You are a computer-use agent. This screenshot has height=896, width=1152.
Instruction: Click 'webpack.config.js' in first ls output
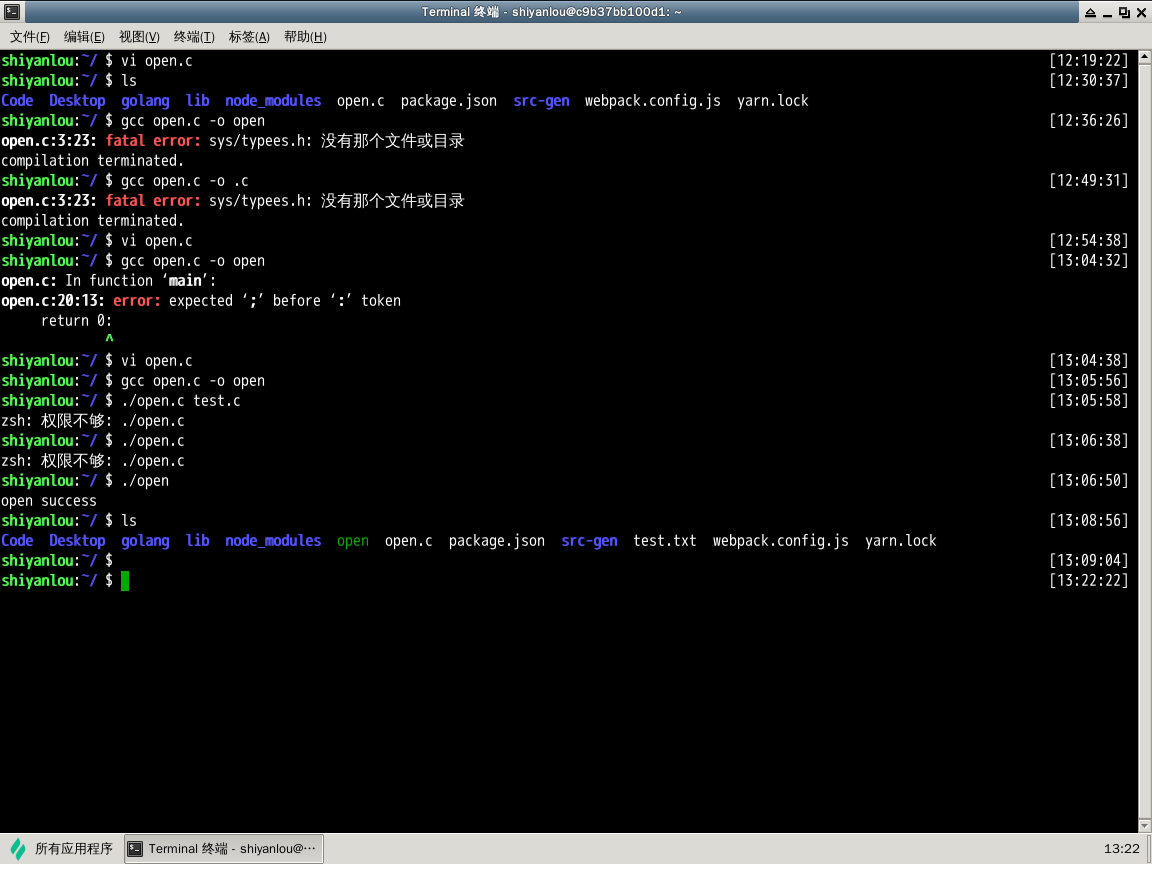(652, 101)
